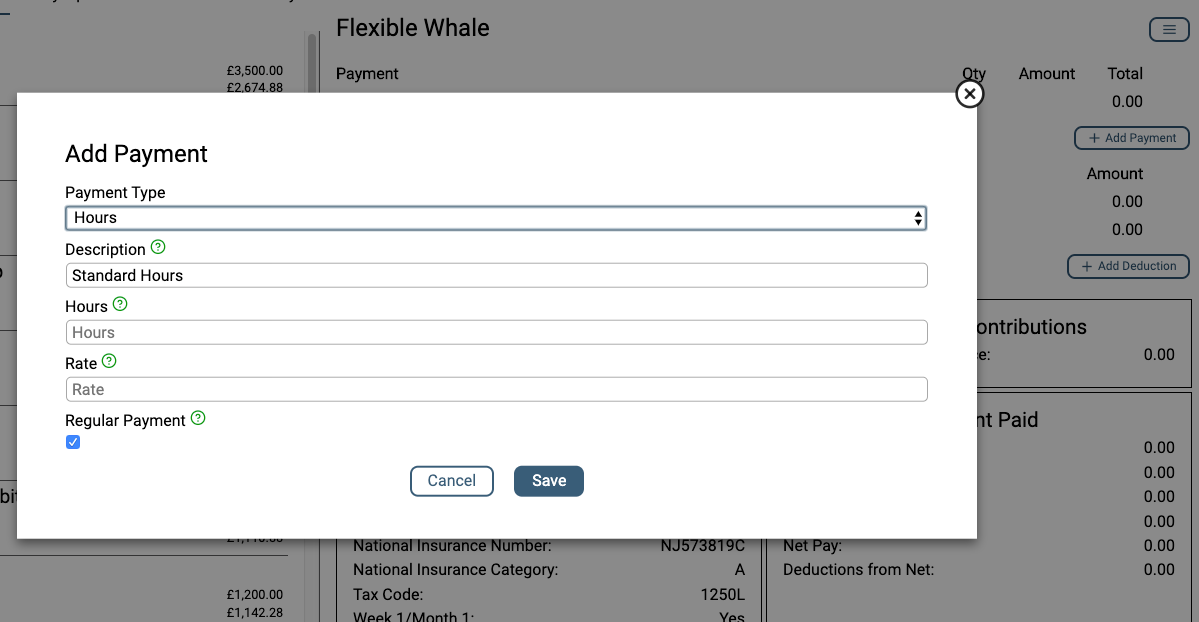The height and width of the screenshot is (622, 1199).
Task: Click the Add Payment button
Action: 1131,138
